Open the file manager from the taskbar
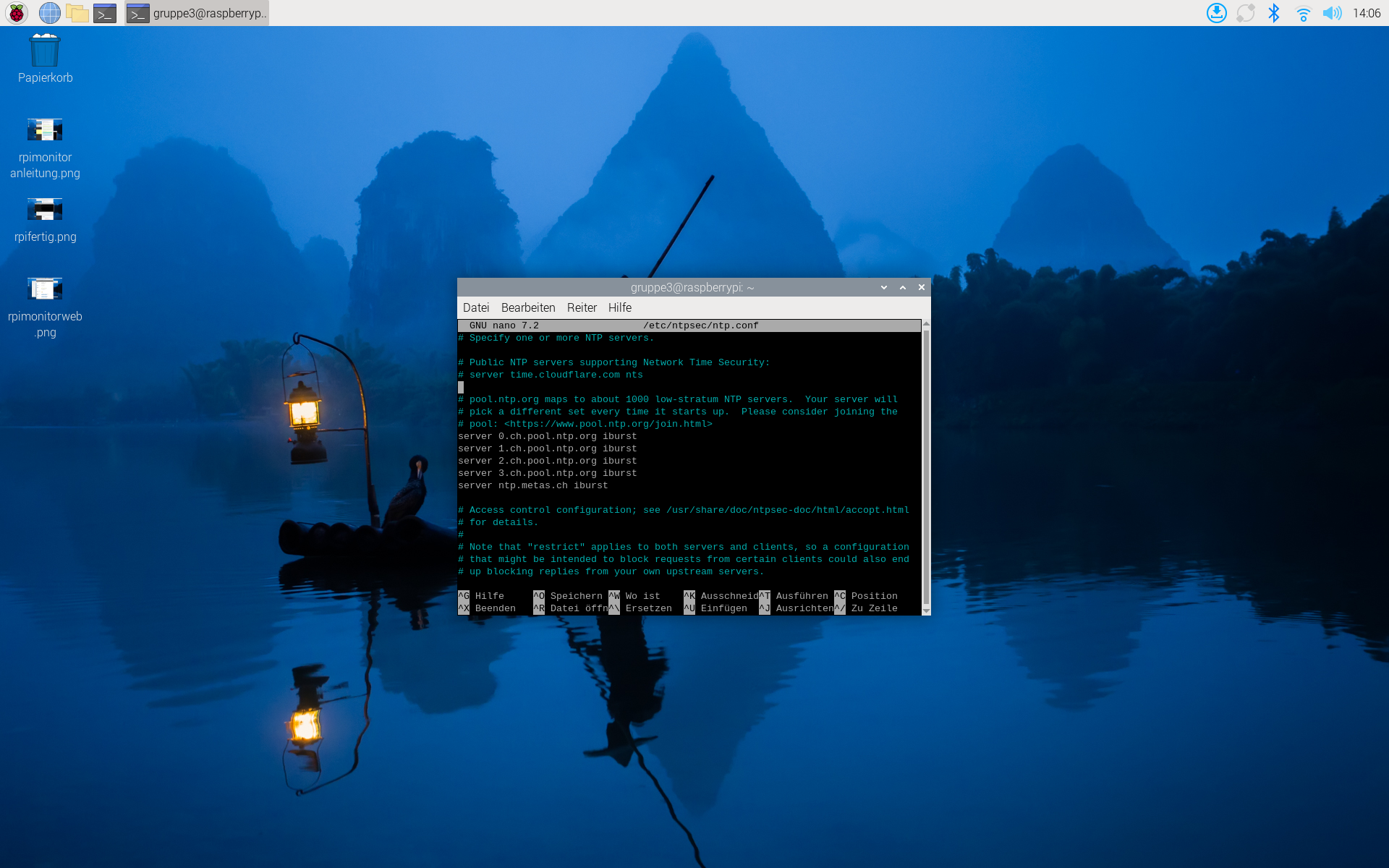The height and width of the screenshot is (868, 1389). 77,13
